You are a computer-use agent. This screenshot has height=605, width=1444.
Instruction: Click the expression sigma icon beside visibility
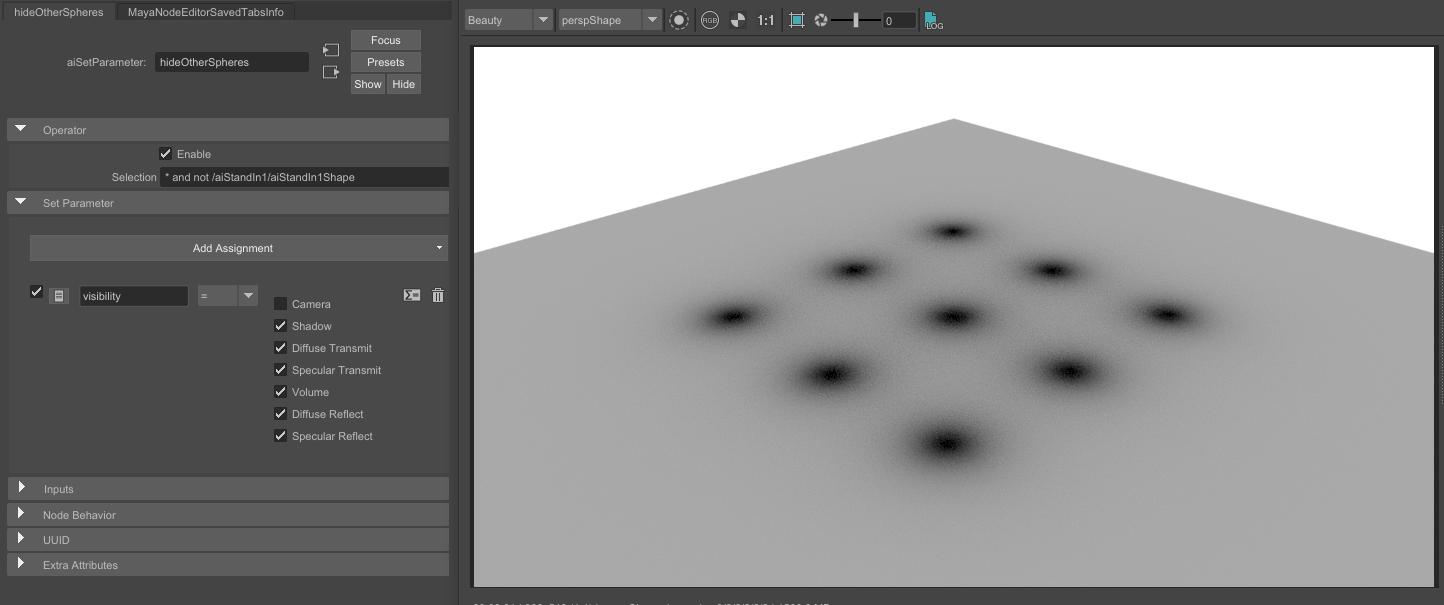click(x=411, y=295)
